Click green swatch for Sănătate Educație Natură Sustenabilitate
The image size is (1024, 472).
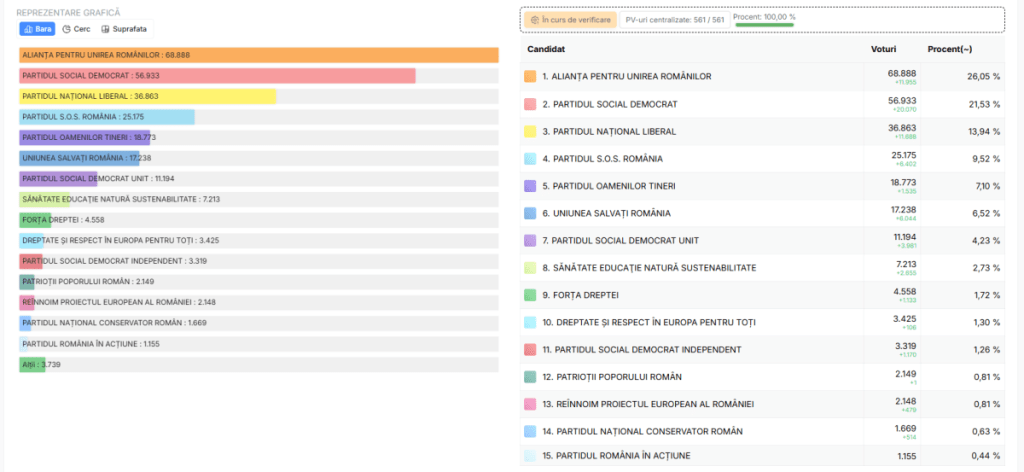[x=530, y=268]
